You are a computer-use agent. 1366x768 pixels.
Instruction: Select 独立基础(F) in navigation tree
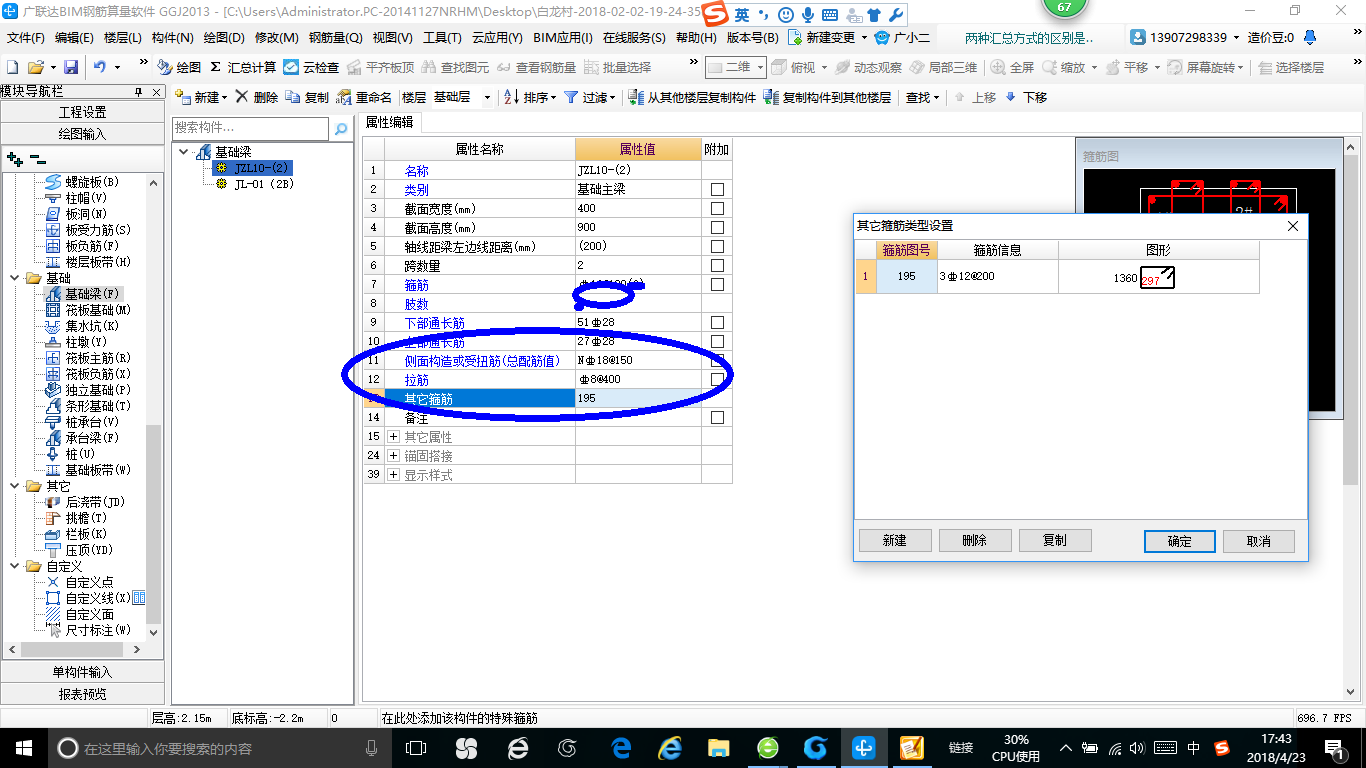(89, 390)
